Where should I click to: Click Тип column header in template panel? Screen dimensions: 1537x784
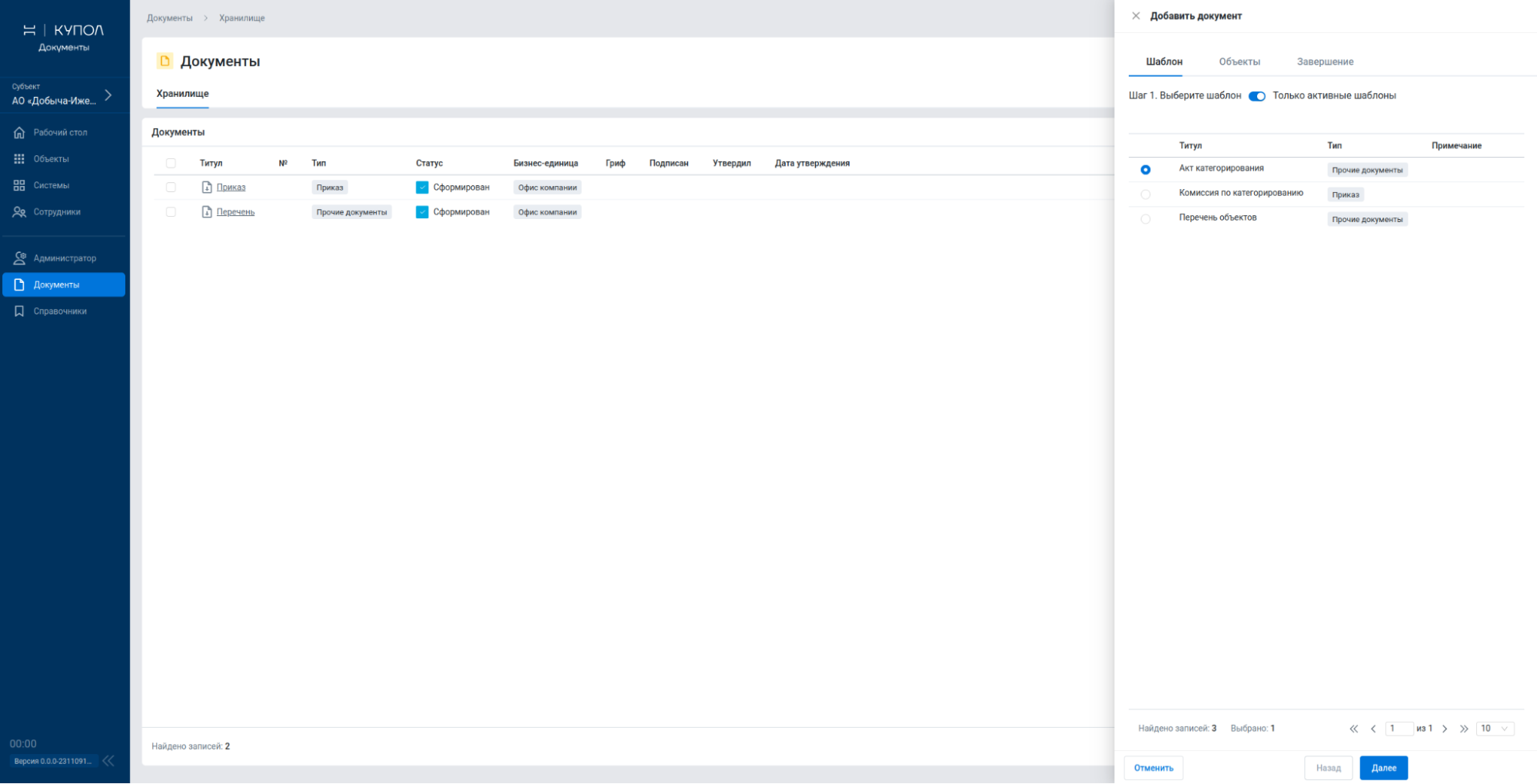coord(1334,145)
